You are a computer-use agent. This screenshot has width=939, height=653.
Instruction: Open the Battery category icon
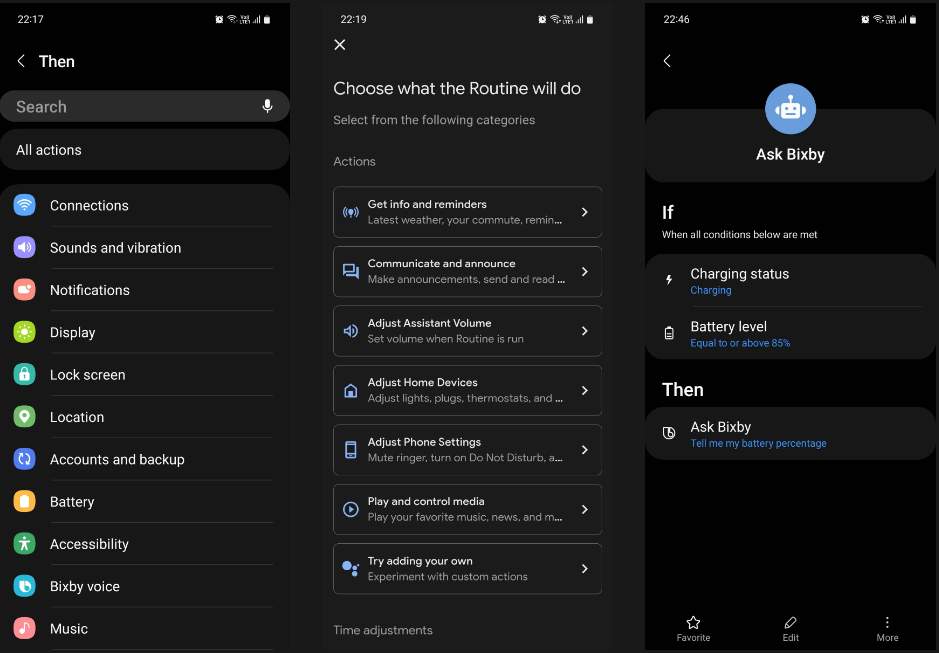(27, 501)
